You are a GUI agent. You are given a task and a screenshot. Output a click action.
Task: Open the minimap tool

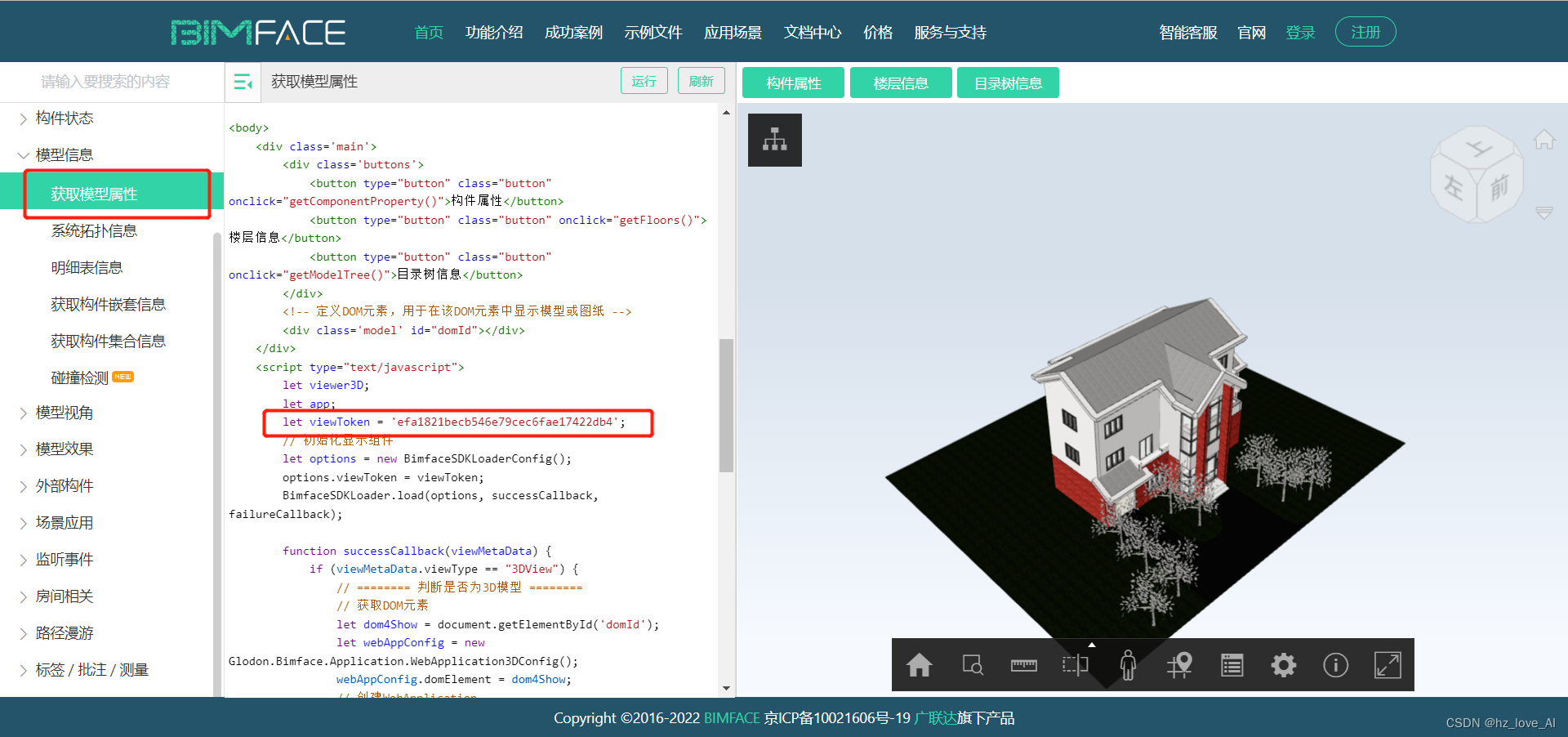(1179, 664)
